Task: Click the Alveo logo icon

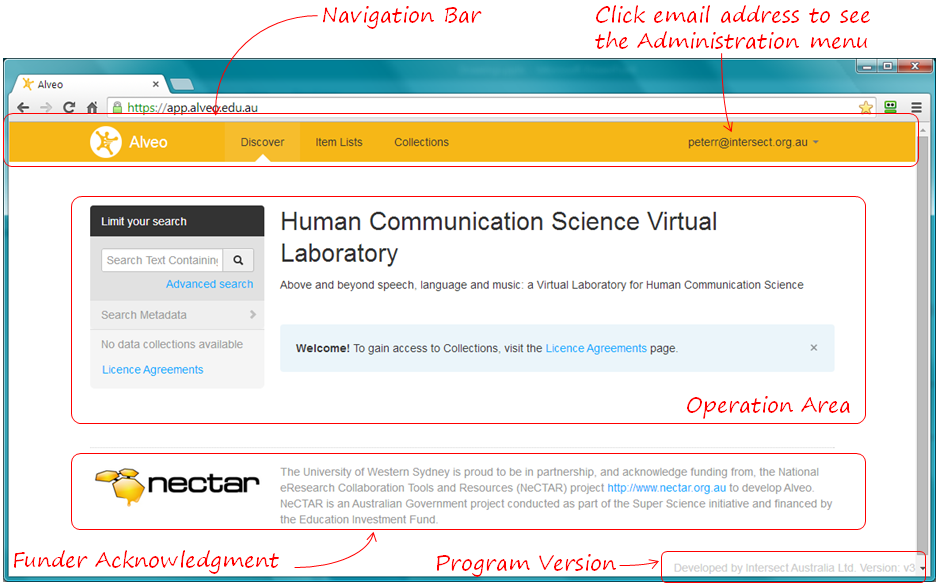Action: point(105,142)
